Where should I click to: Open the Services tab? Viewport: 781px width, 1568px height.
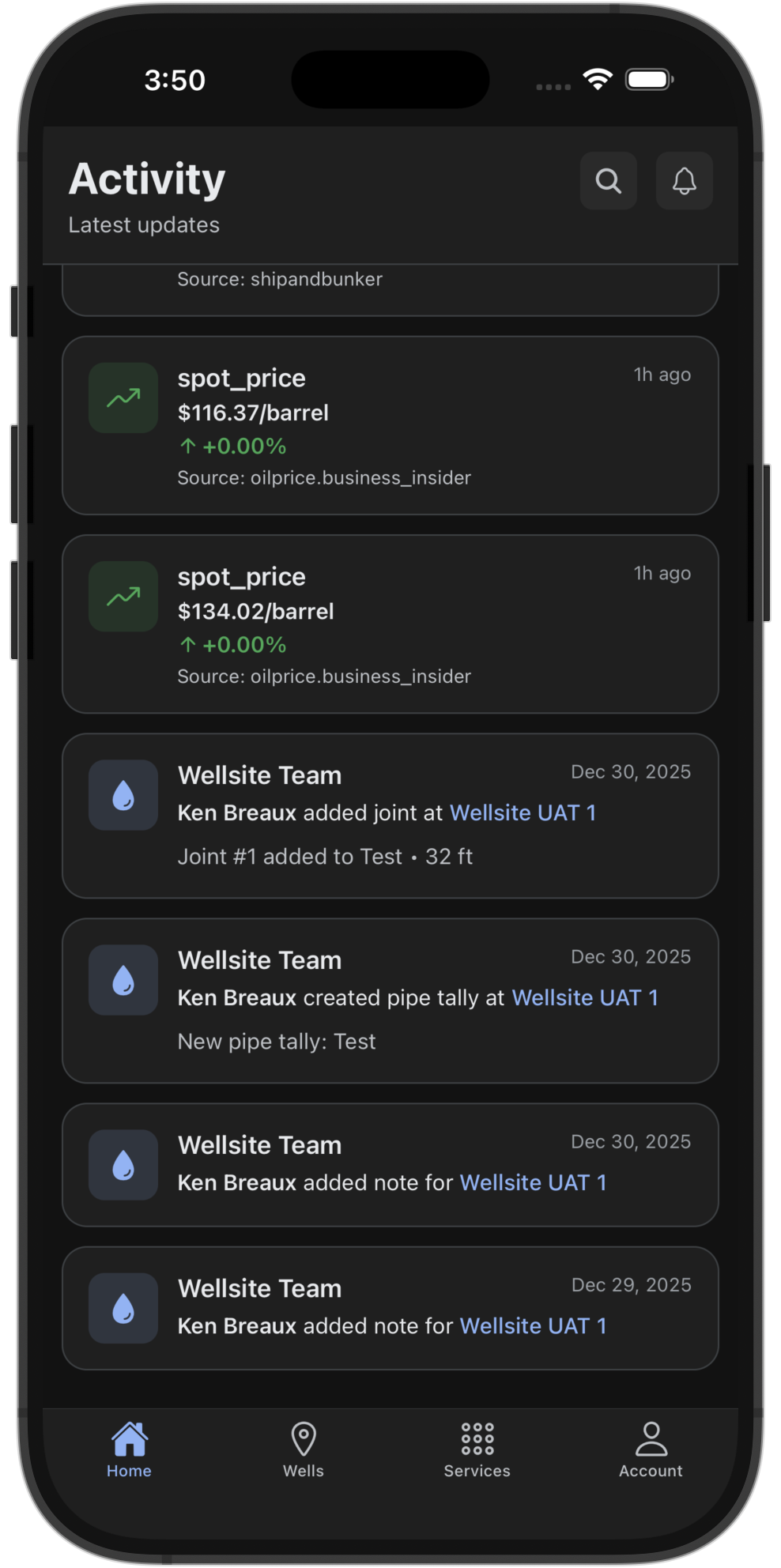477,1449
